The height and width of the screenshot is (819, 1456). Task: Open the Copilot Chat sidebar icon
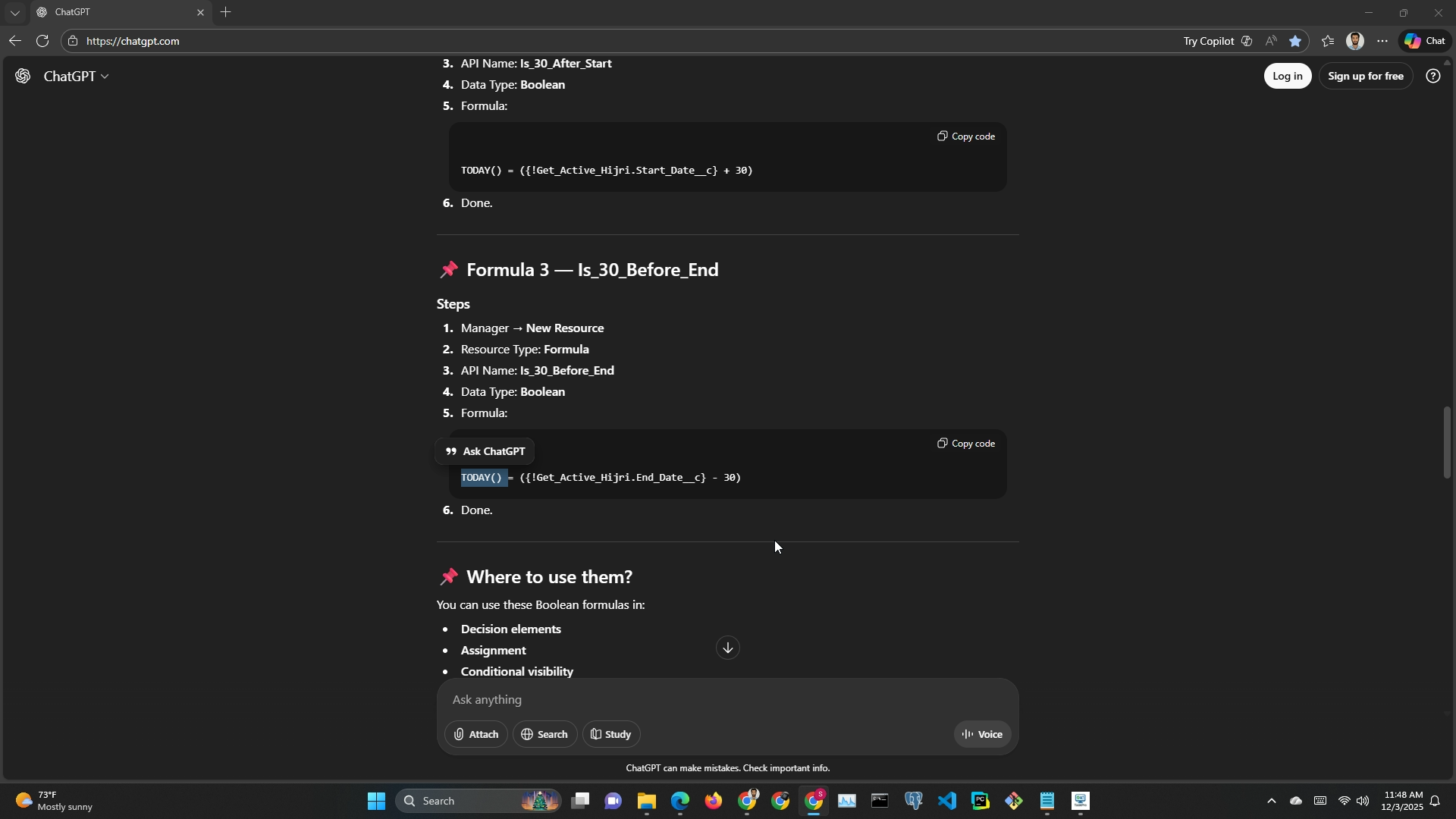[x=1424, y=42]
